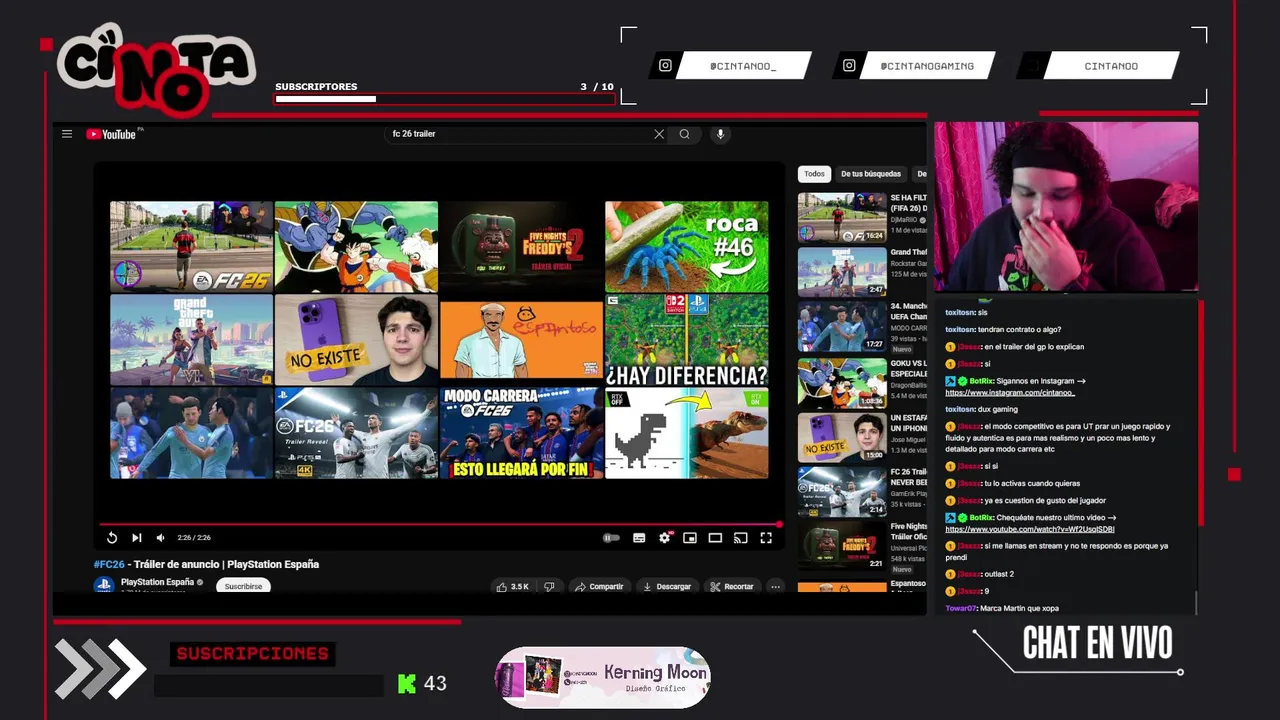The width and height of the screenshot is (1280, 720).
Task: Open the Goku Dragon Ball endscreen video
Action: 356,246
